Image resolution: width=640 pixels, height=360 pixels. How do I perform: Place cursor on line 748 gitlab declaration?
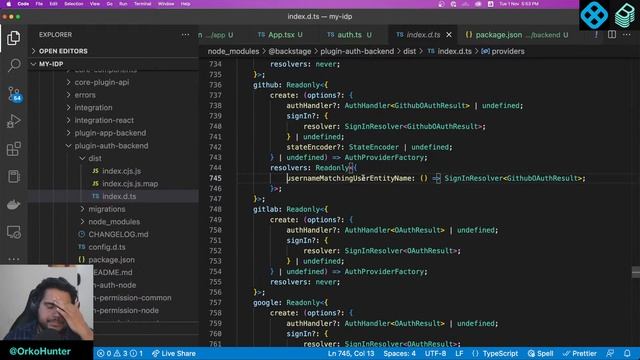click(x=291, y=209)
